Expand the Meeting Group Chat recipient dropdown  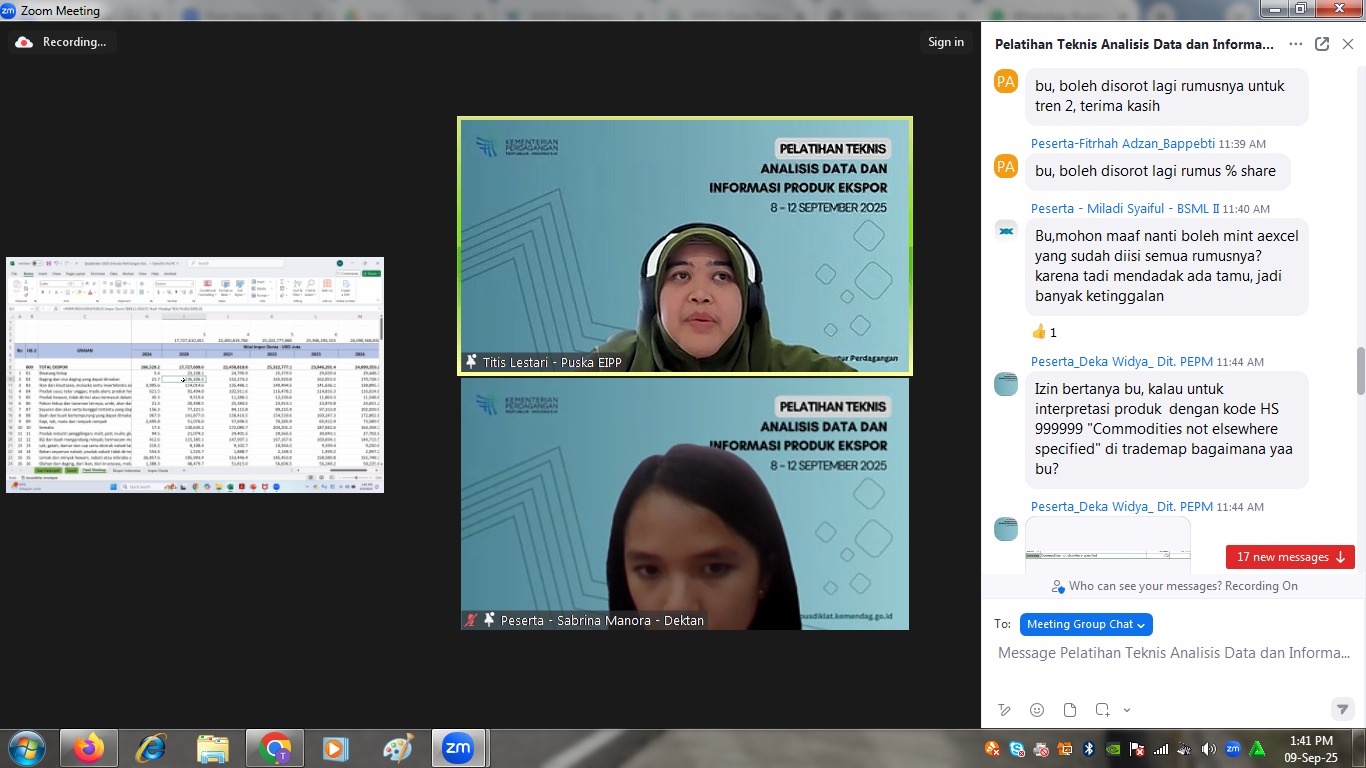tap(1086, 624)
